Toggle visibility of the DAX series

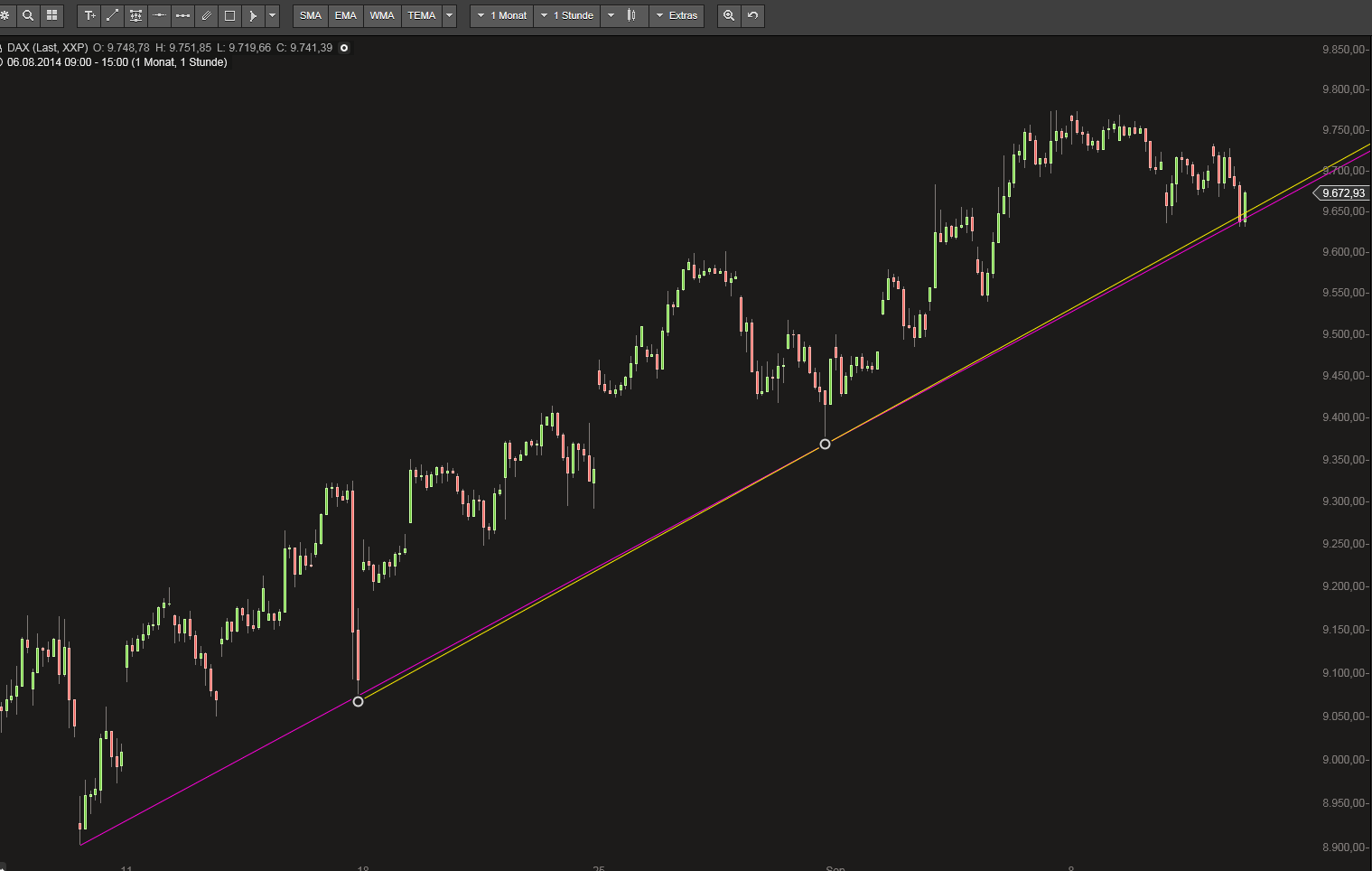coord(343,48)
